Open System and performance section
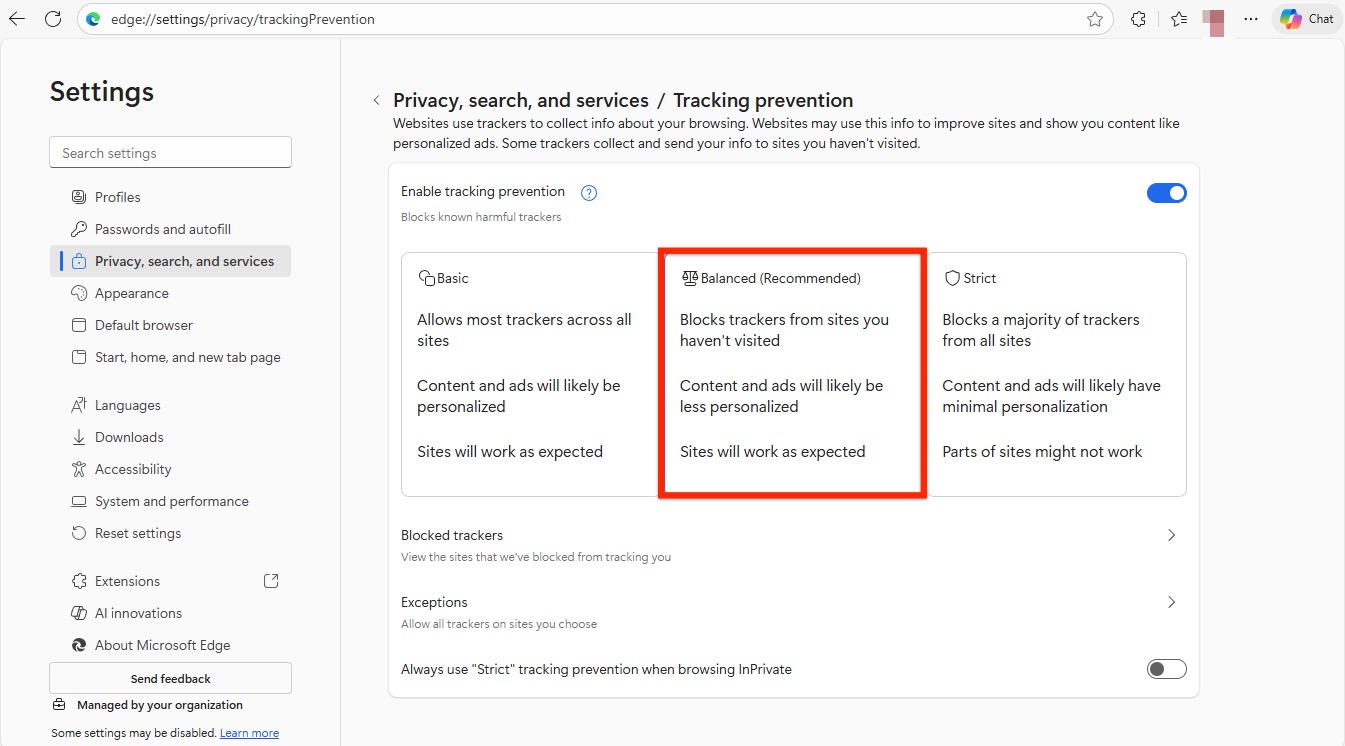 pyautogui.click(x=170, y=501)
